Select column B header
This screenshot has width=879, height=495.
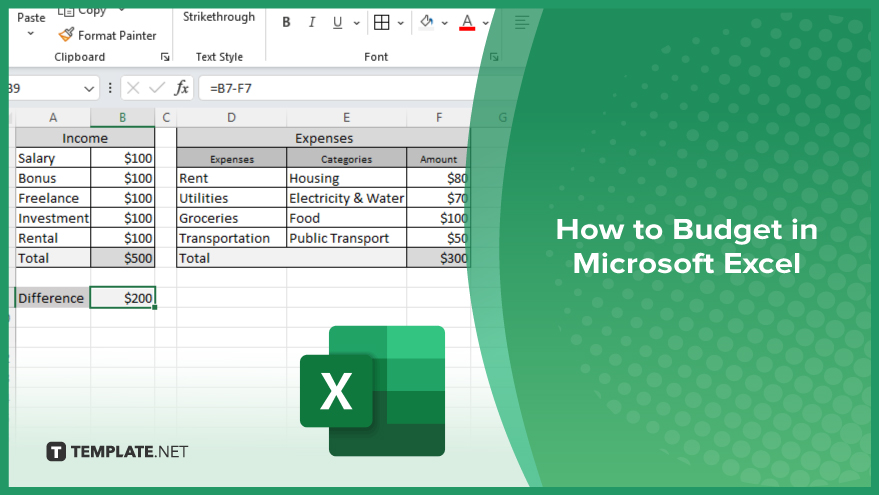pyautogui.click(x=122, y=118)
